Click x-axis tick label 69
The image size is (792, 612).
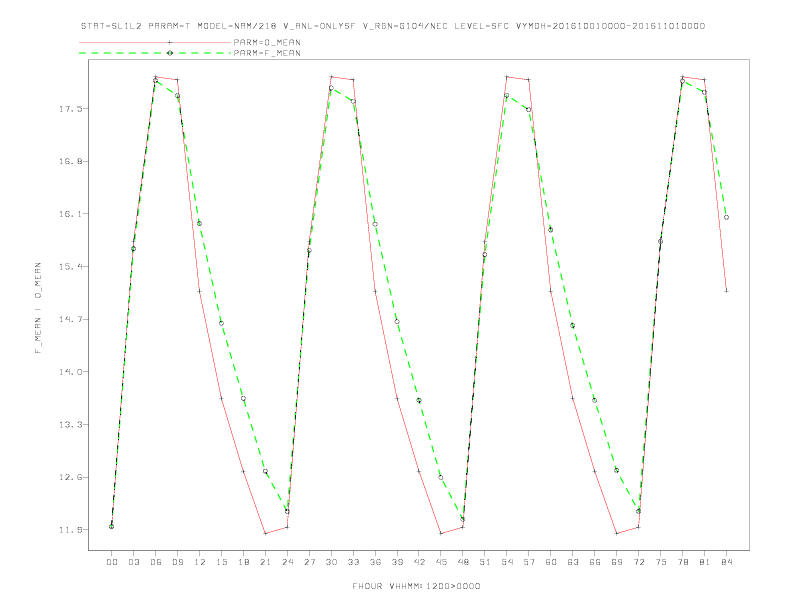coord(617,562)
